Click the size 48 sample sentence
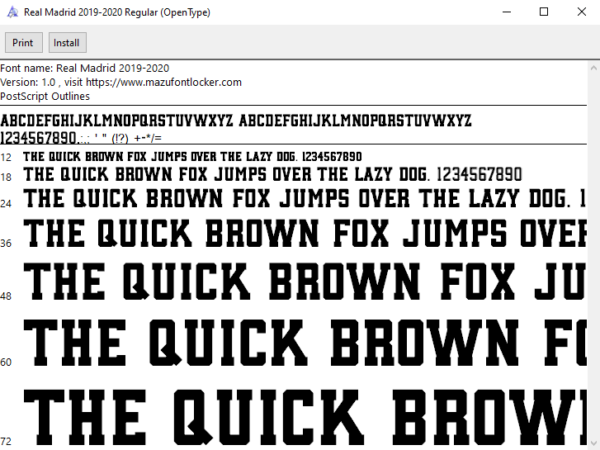 point(305,281)
